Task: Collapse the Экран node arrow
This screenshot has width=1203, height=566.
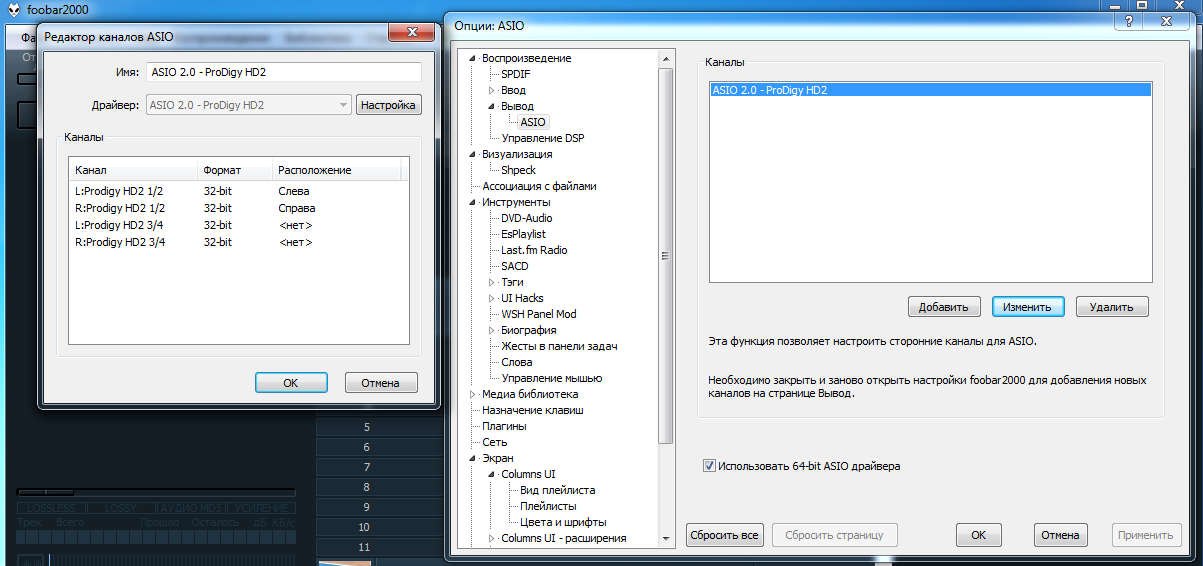Action: coord(474,458)
